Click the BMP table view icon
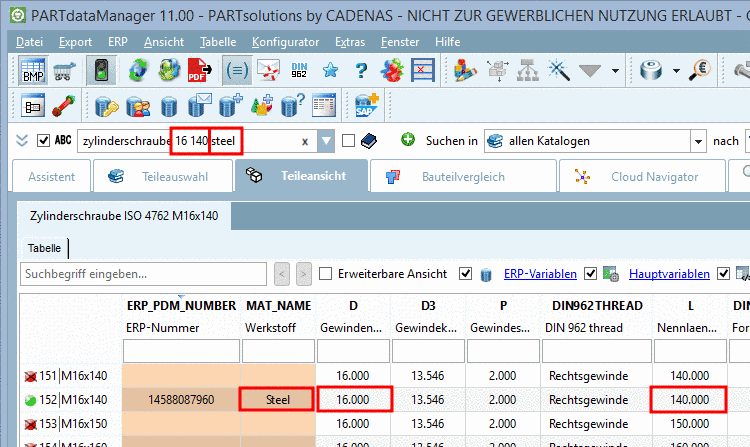The image size is (750, 447). (x=33, y=71)
